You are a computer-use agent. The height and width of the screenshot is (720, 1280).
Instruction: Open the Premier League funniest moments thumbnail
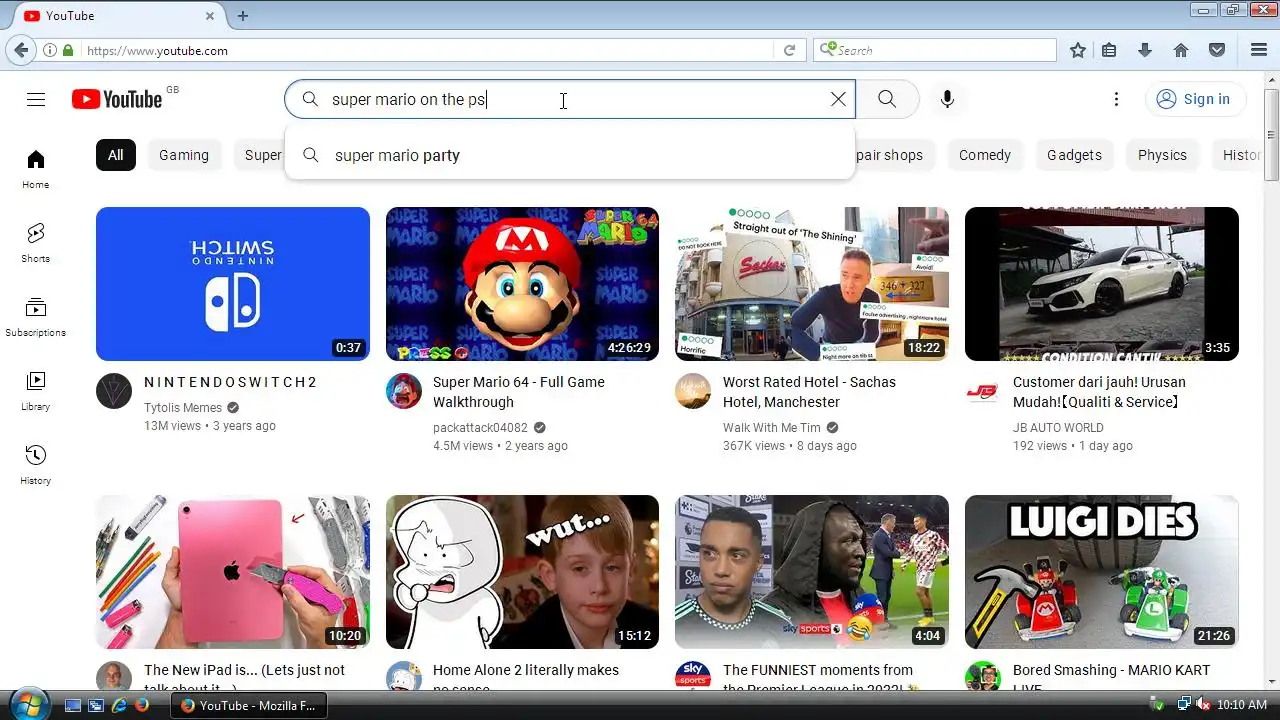(812, 572)
